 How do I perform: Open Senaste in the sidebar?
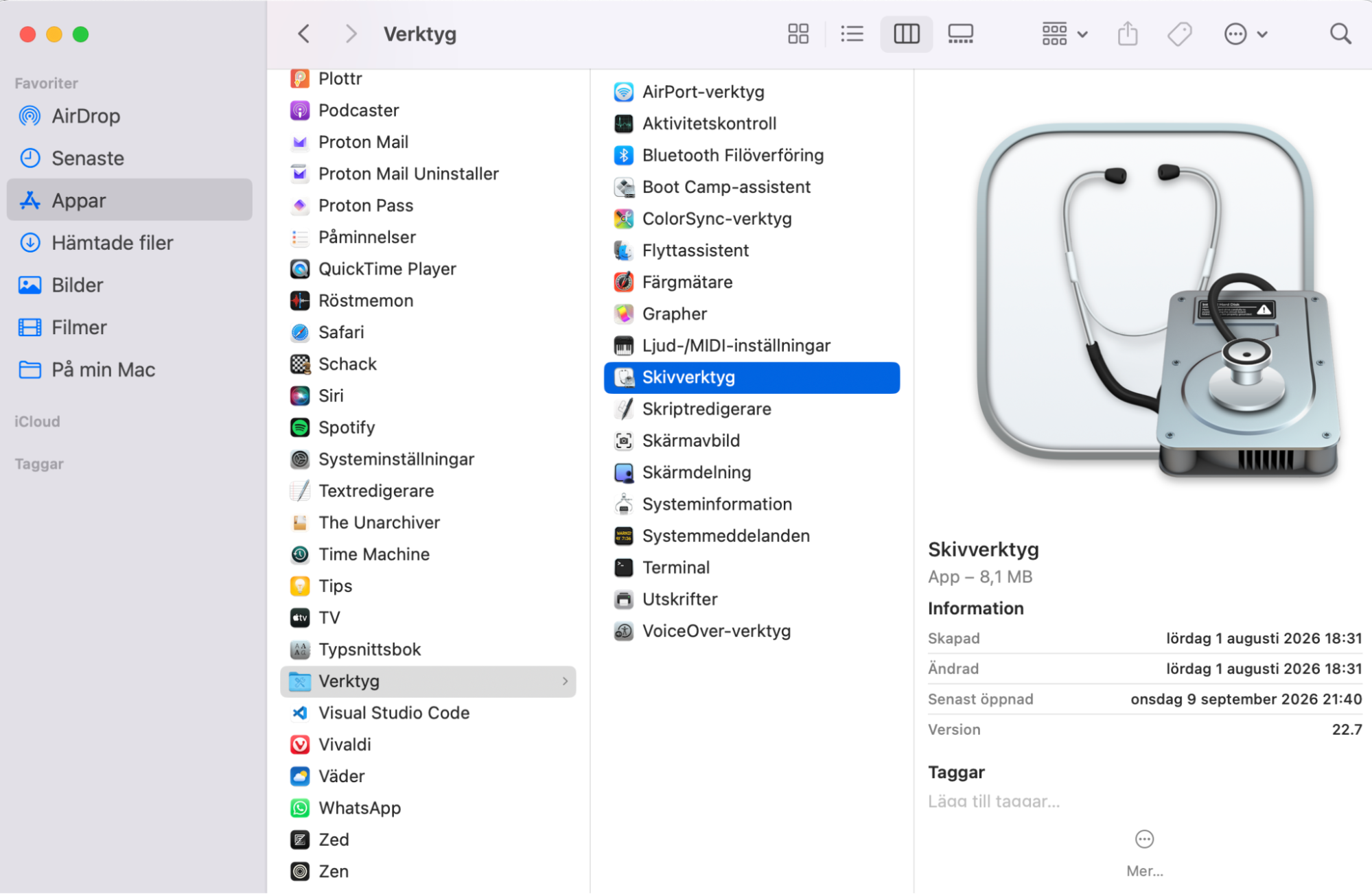click(x=129, y=158)
